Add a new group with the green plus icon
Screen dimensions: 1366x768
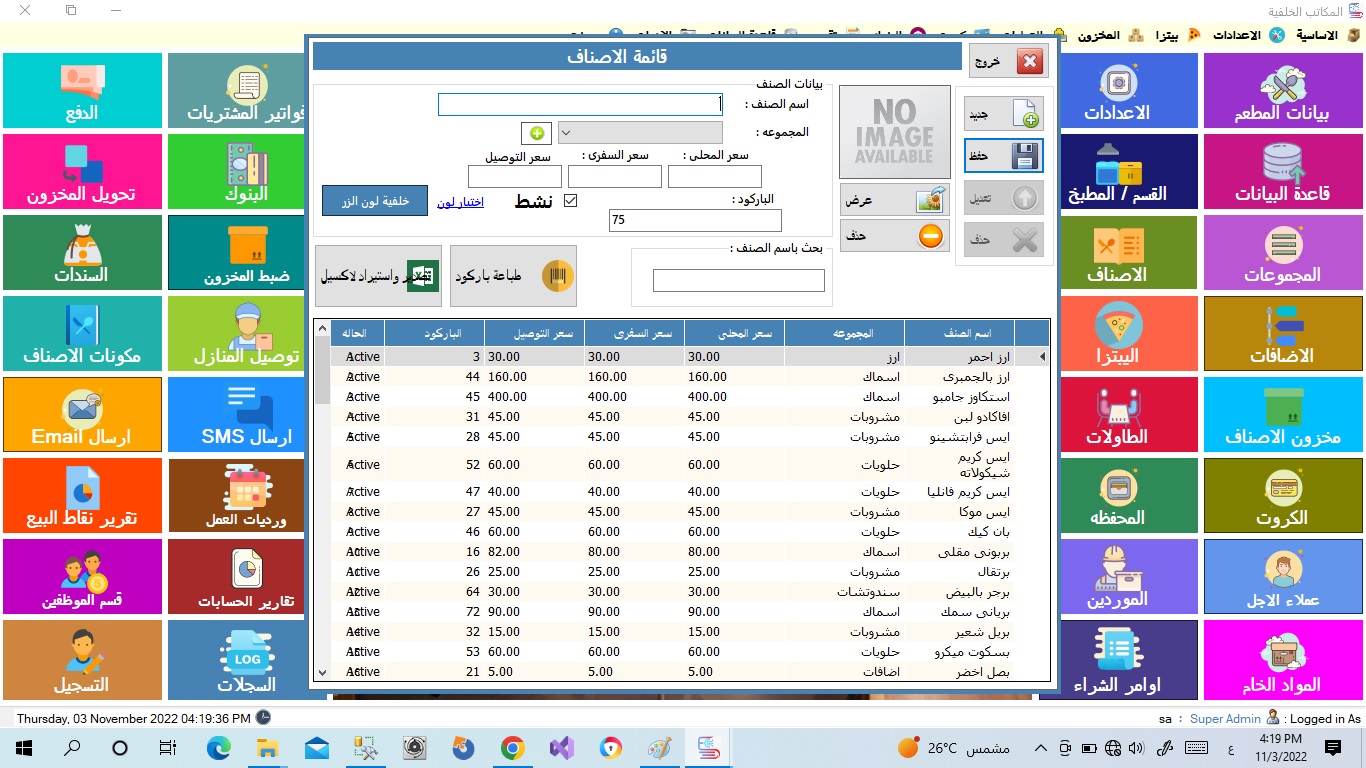click(536, 133)
